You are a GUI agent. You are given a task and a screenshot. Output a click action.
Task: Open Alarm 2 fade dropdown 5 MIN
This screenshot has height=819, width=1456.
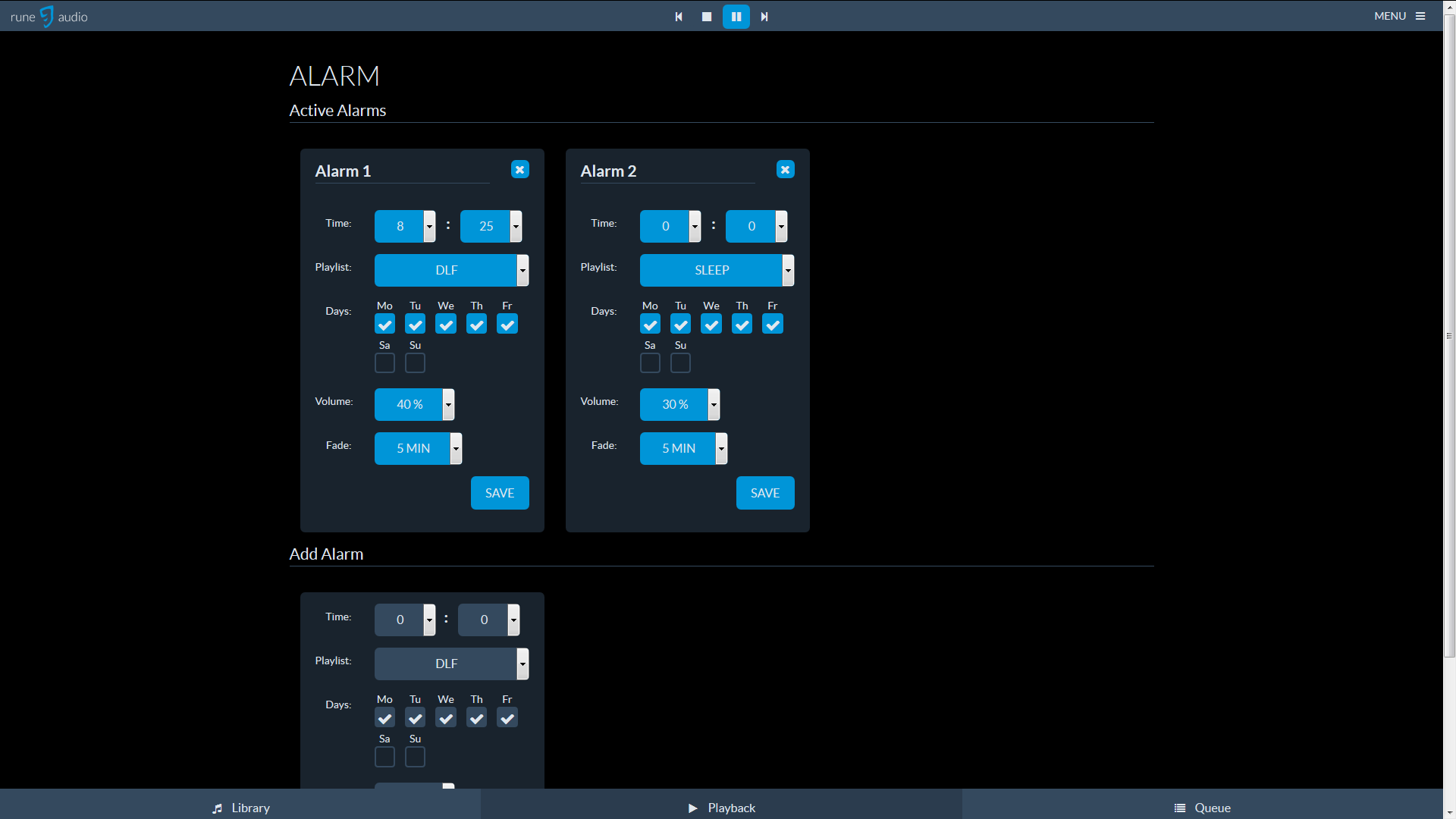tap(683, 448)
